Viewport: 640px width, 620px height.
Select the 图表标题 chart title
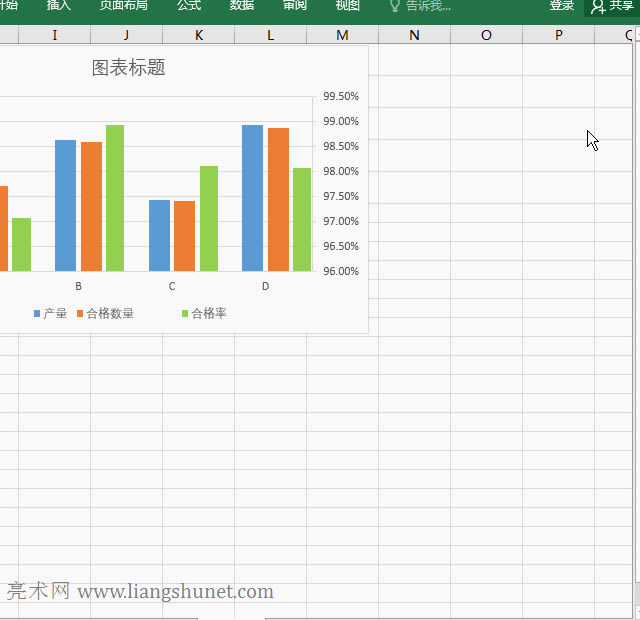tap(128, 68)
